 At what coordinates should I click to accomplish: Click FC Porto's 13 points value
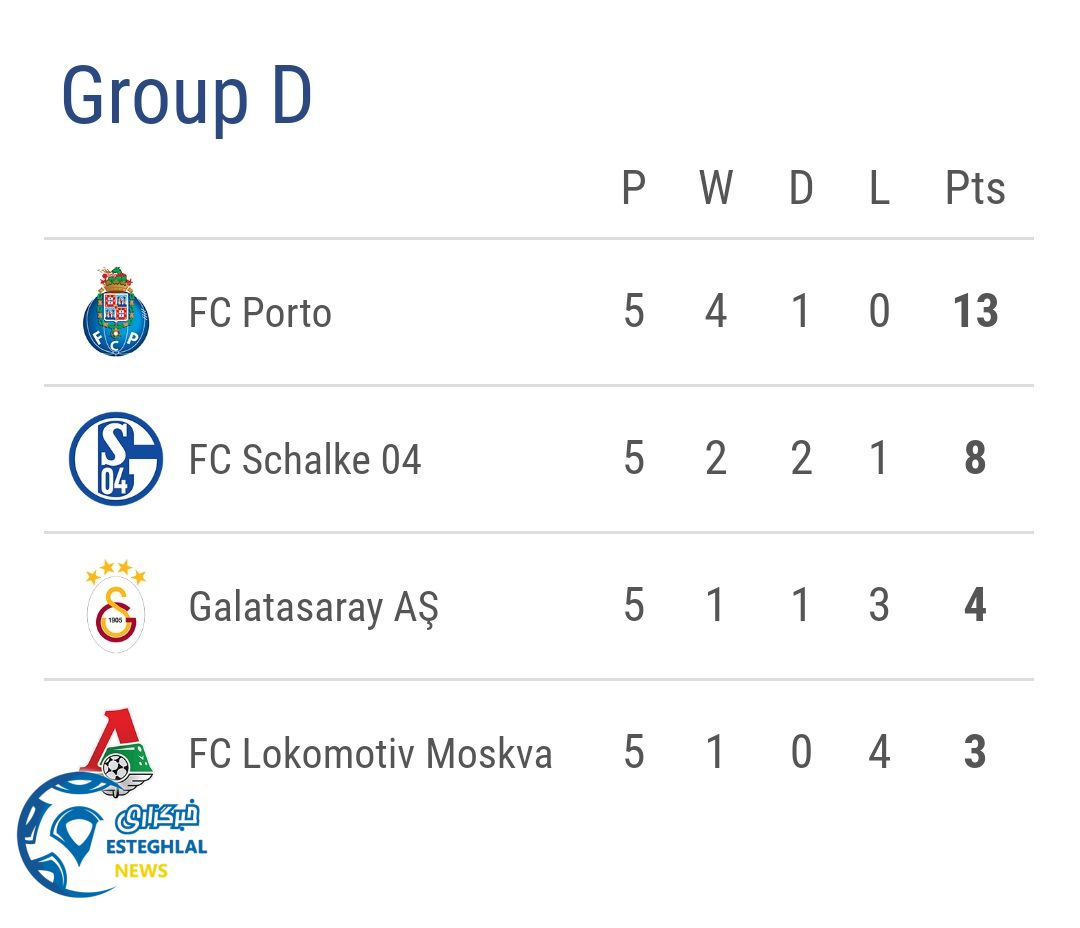point(975,312)
